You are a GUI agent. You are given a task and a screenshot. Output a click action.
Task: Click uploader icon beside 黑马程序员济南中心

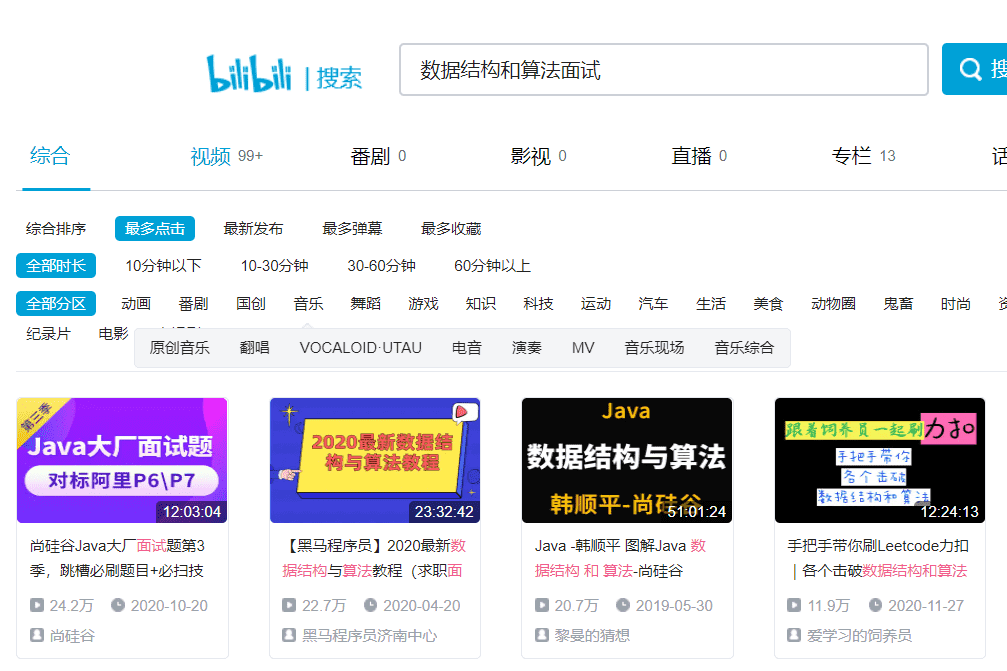289,635
